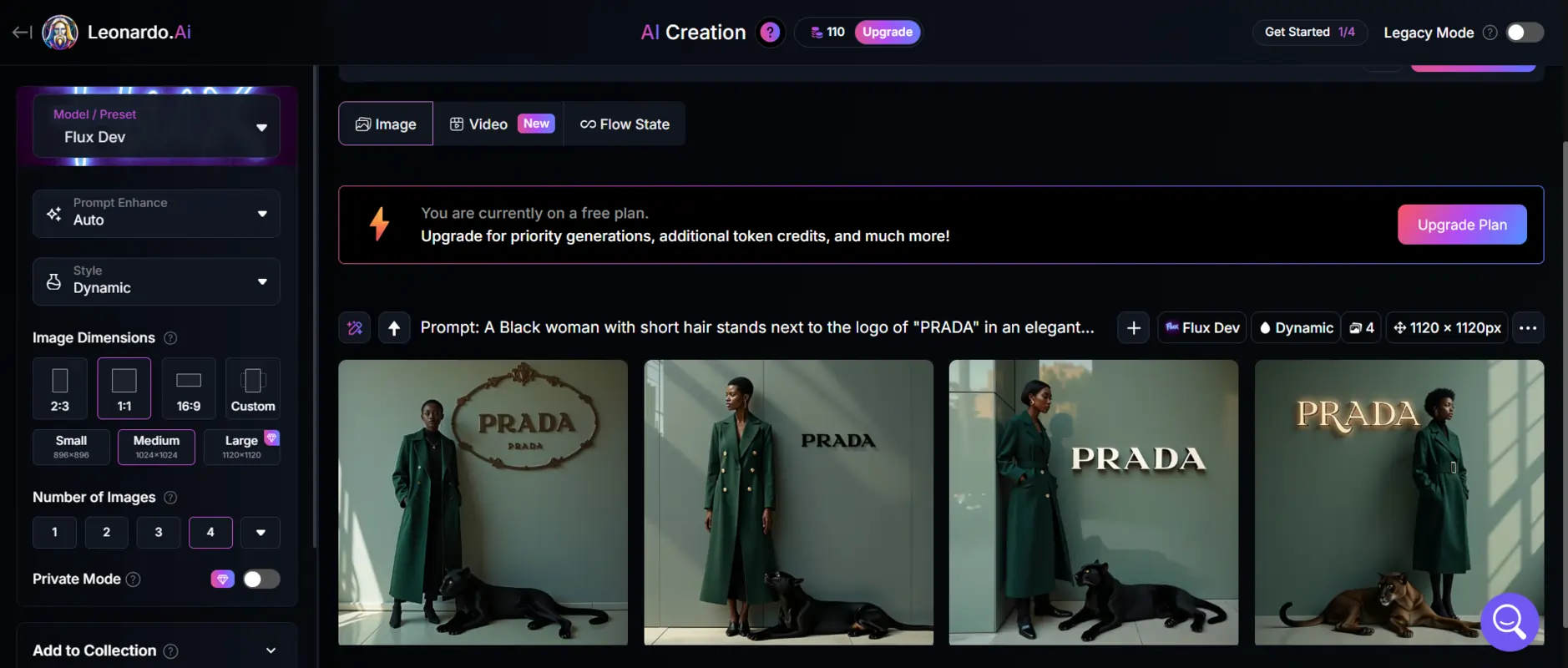Click the Dynamic style tag
Image resolution: width=1568 pixels, height=668 pixels.
1297,328
